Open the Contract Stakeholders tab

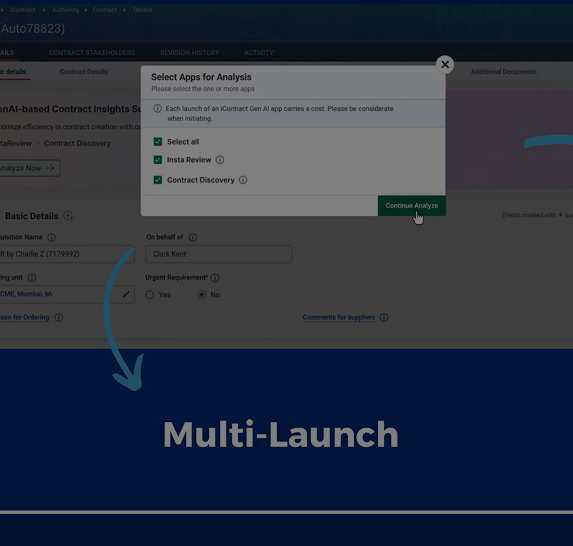point(92,53)
